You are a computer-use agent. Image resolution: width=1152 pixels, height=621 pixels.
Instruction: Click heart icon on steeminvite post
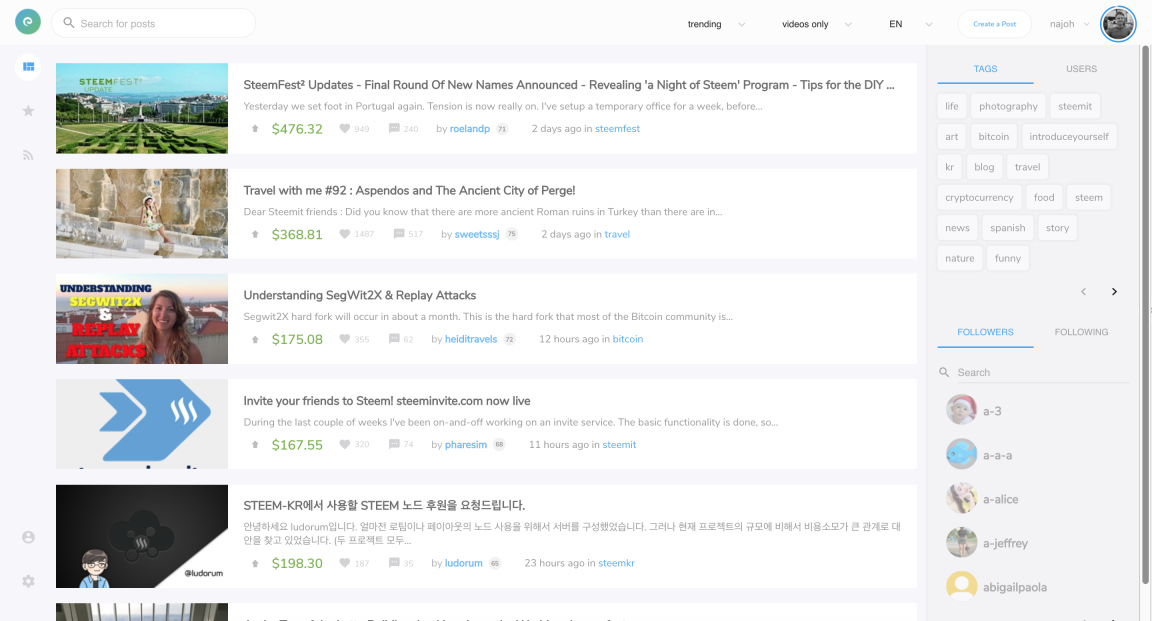pos(345,445)
